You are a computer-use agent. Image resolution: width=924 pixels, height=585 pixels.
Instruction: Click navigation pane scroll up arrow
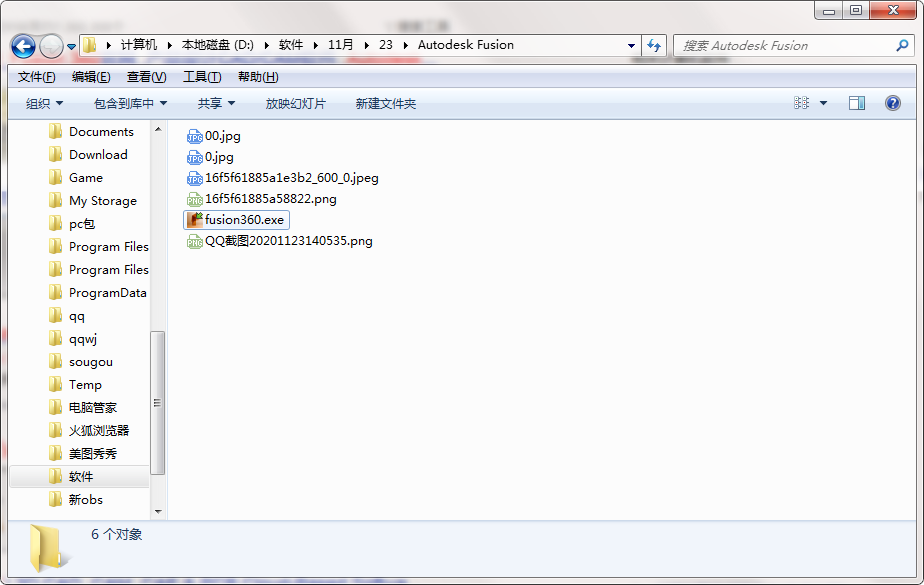coord(158,129)
